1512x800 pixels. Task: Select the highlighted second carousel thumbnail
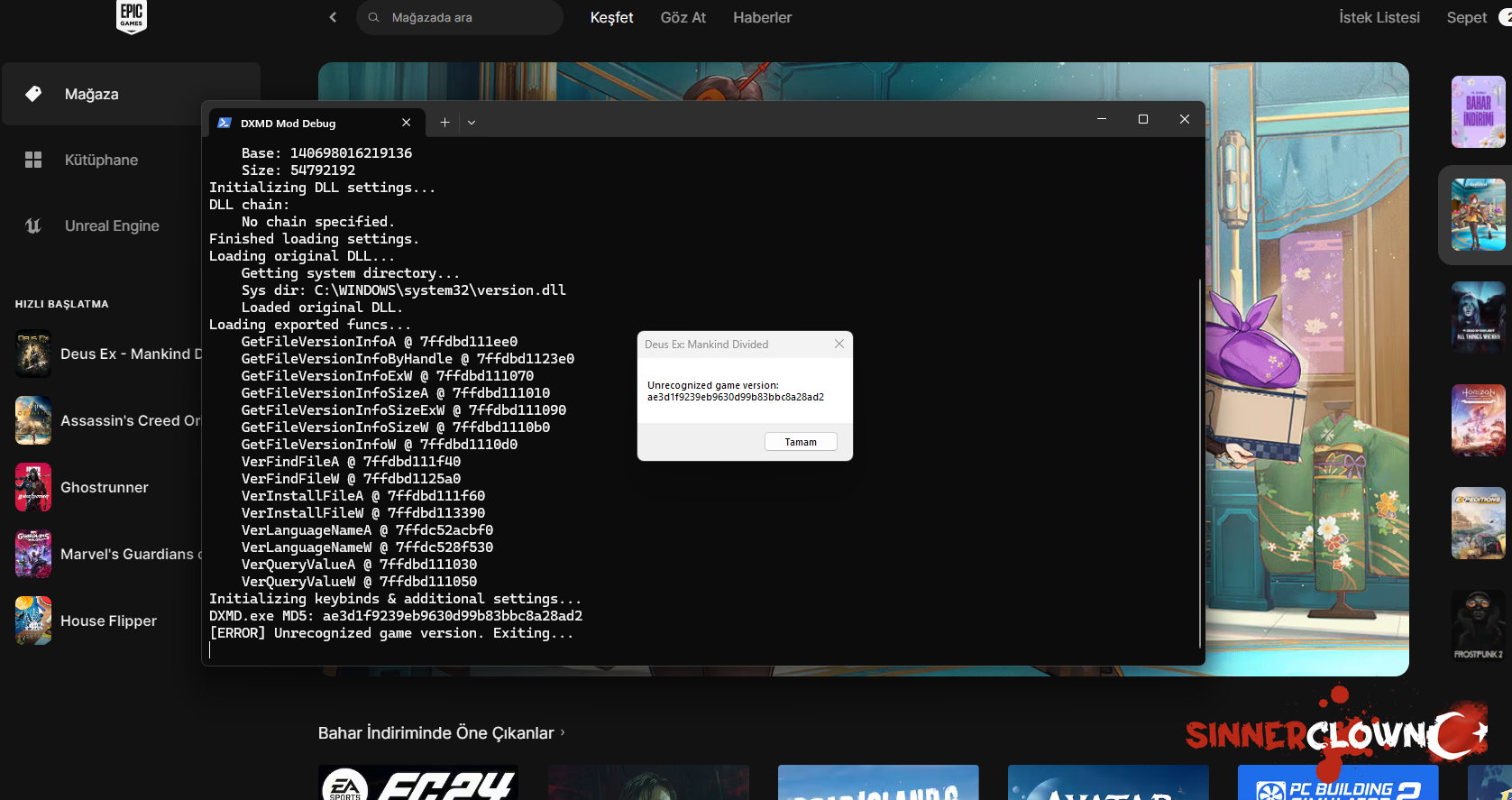tap(1479, 215)
